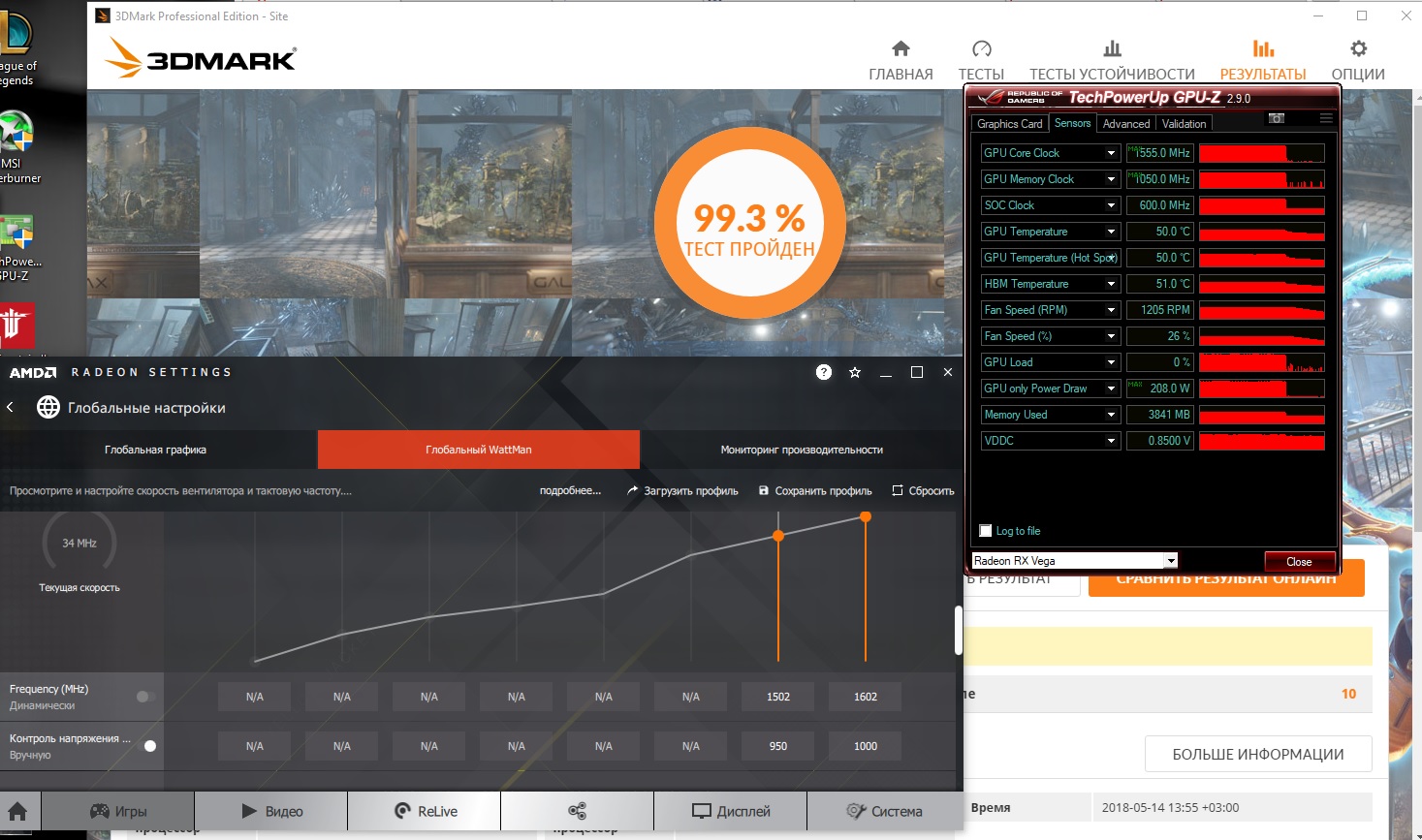Click the Close button in GPU-Z
This screenshot has height=840, width=1422.
coord(1299,562)
